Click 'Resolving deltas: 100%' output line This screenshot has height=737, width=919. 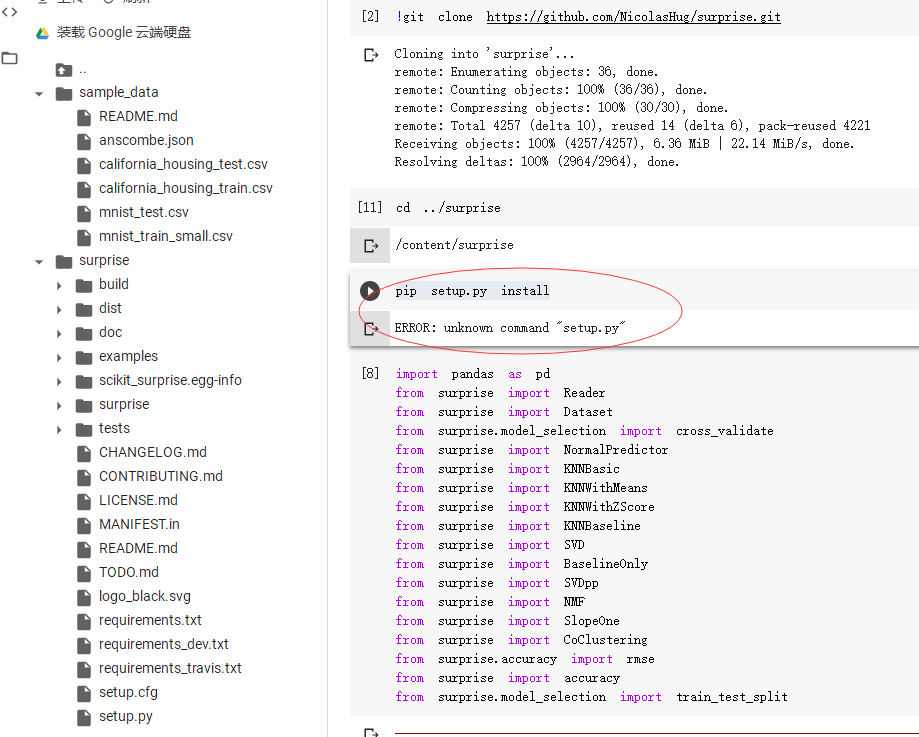coord(537,162)
